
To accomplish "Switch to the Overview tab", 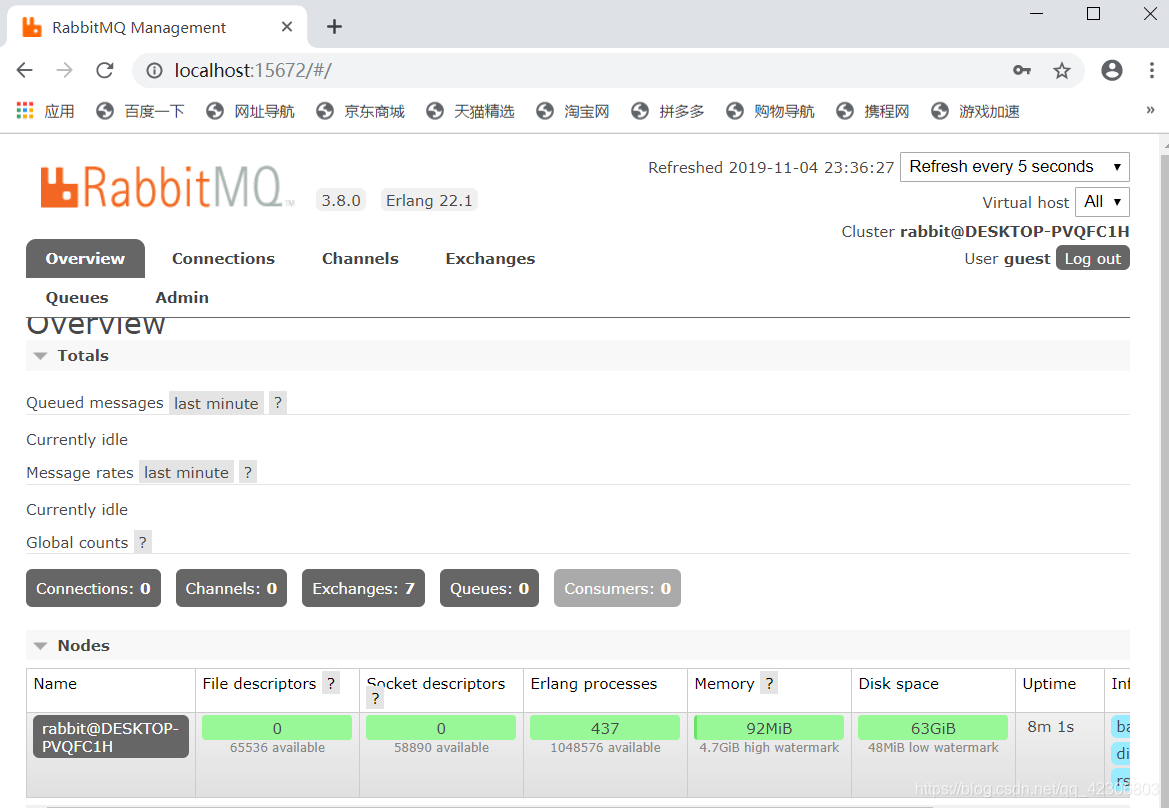I will (85, 259).
